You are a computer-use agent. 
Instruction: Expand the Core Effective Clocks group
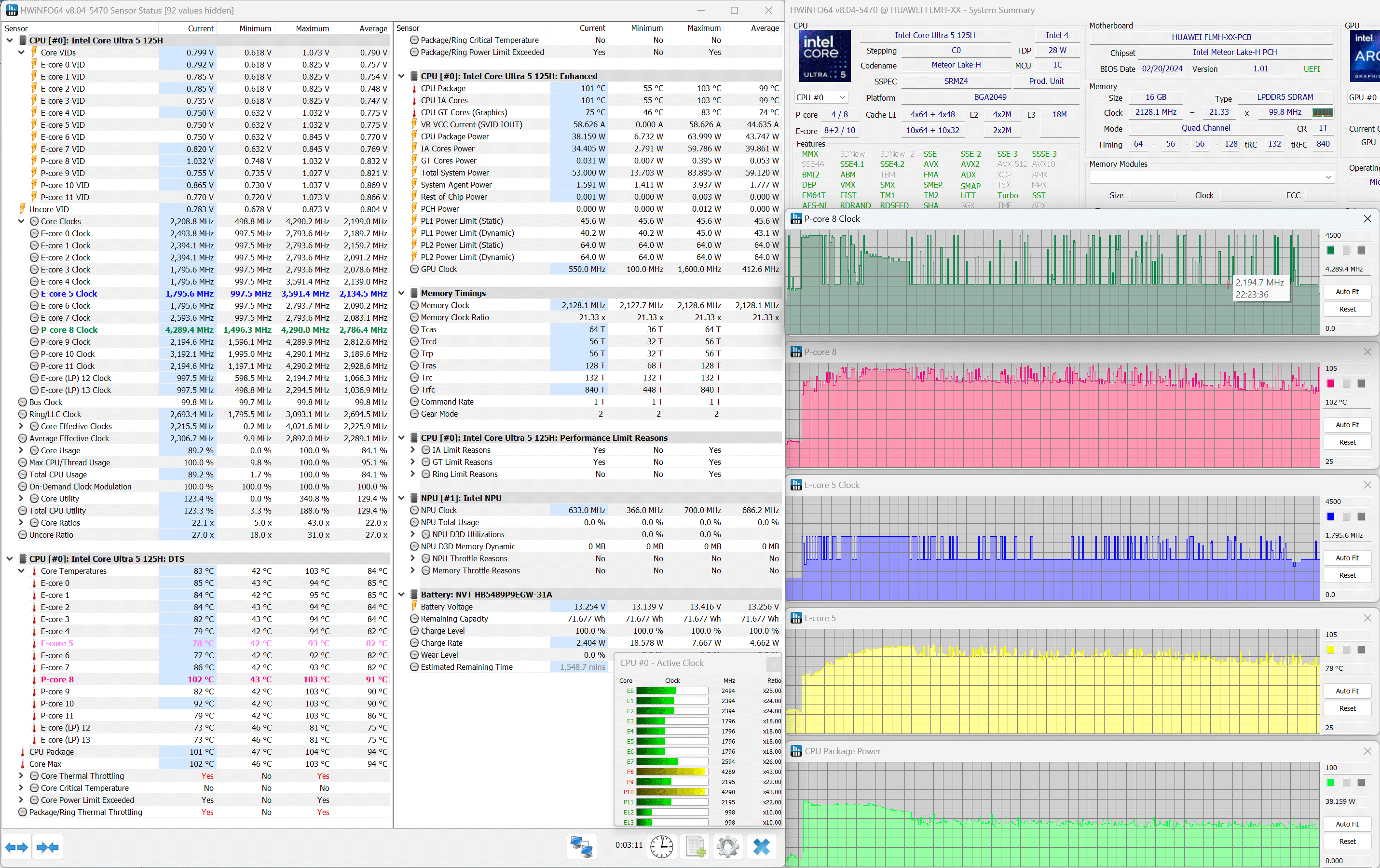21,426
